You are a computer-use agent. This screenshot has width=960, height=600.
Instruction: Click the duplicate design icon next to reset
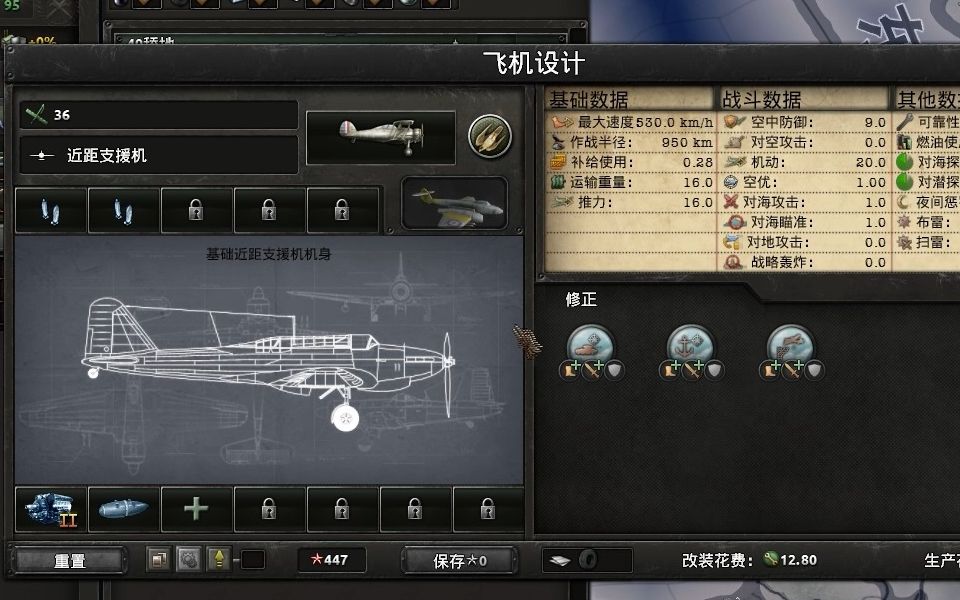(159, 560)
